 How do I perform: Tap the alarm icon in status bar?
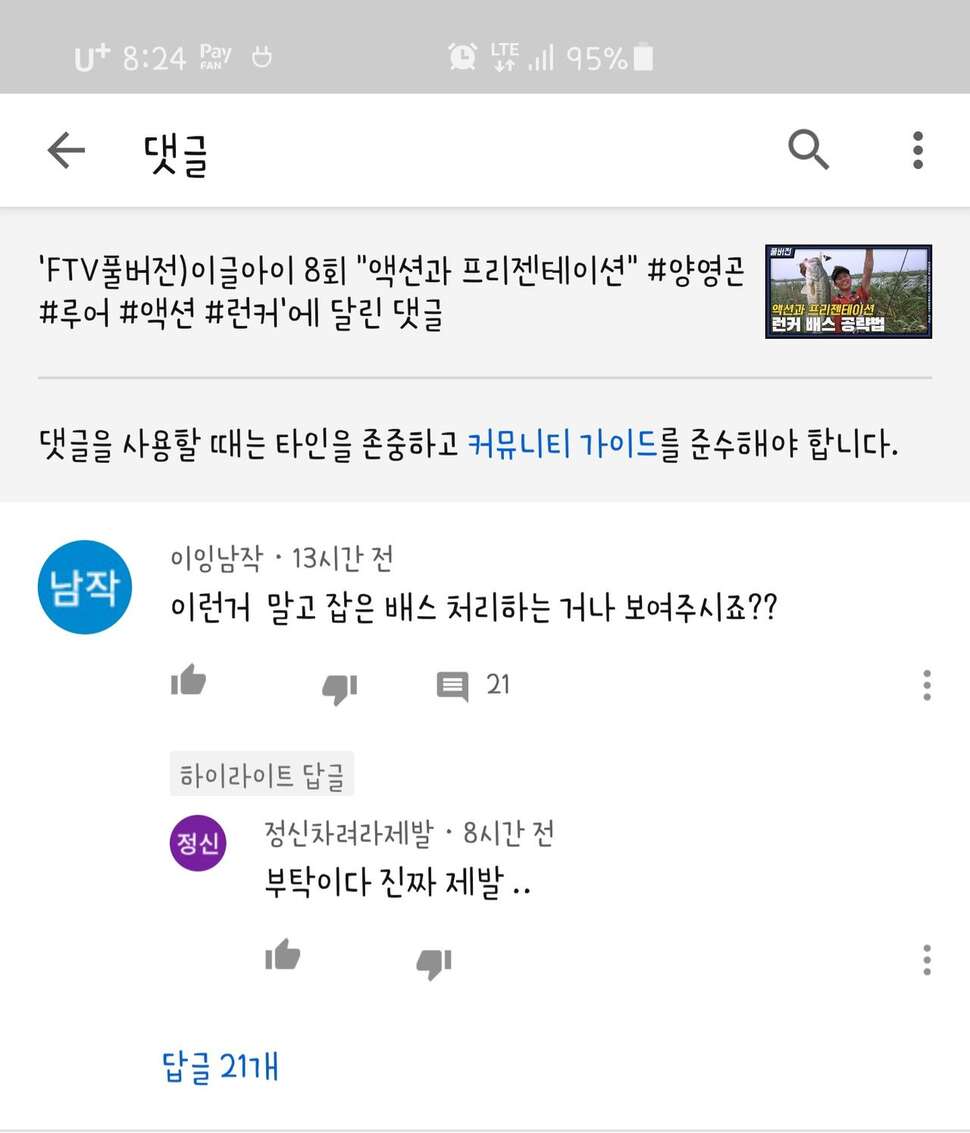462,56
